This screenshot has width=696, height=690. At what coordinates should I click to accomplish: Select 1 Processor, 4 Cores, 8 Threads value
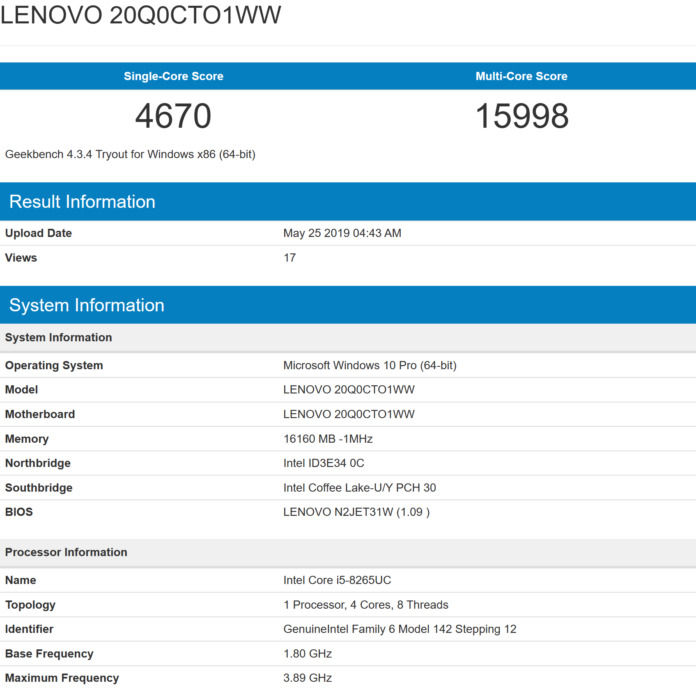366,605
